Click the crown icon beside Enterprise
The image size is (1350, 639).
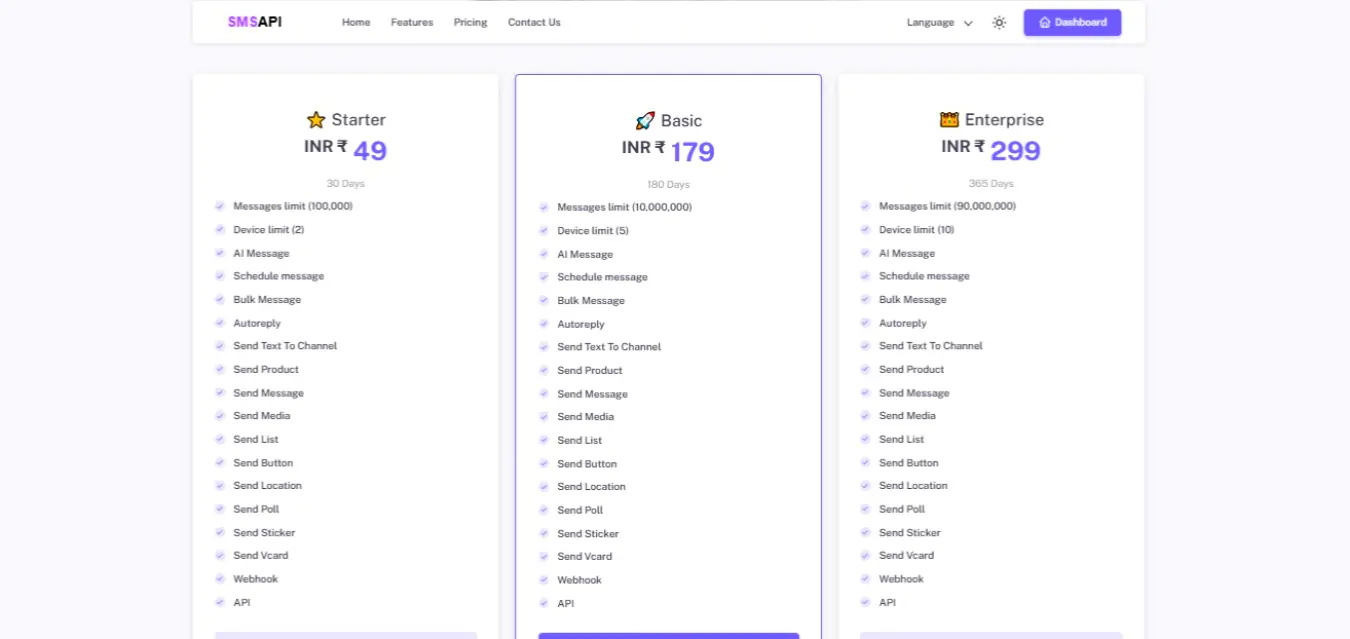point(949,120)
